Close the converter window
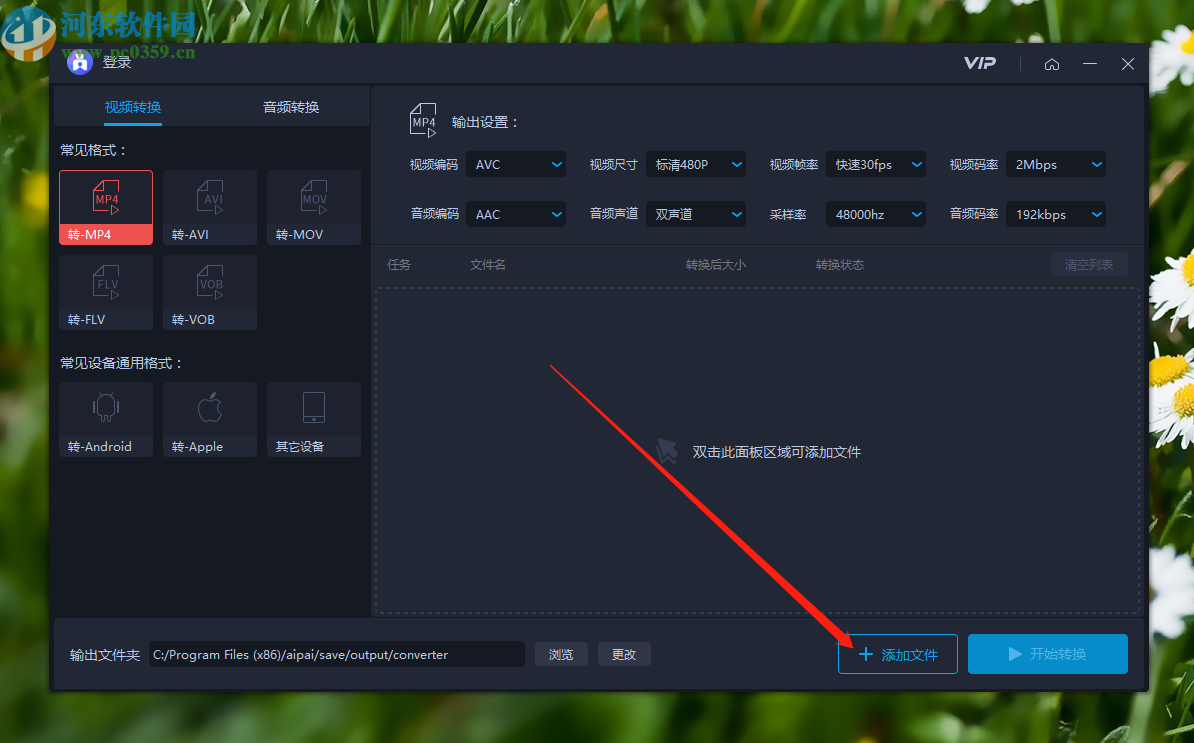This screenshot has width=1194, height=743. point(1128,64)
